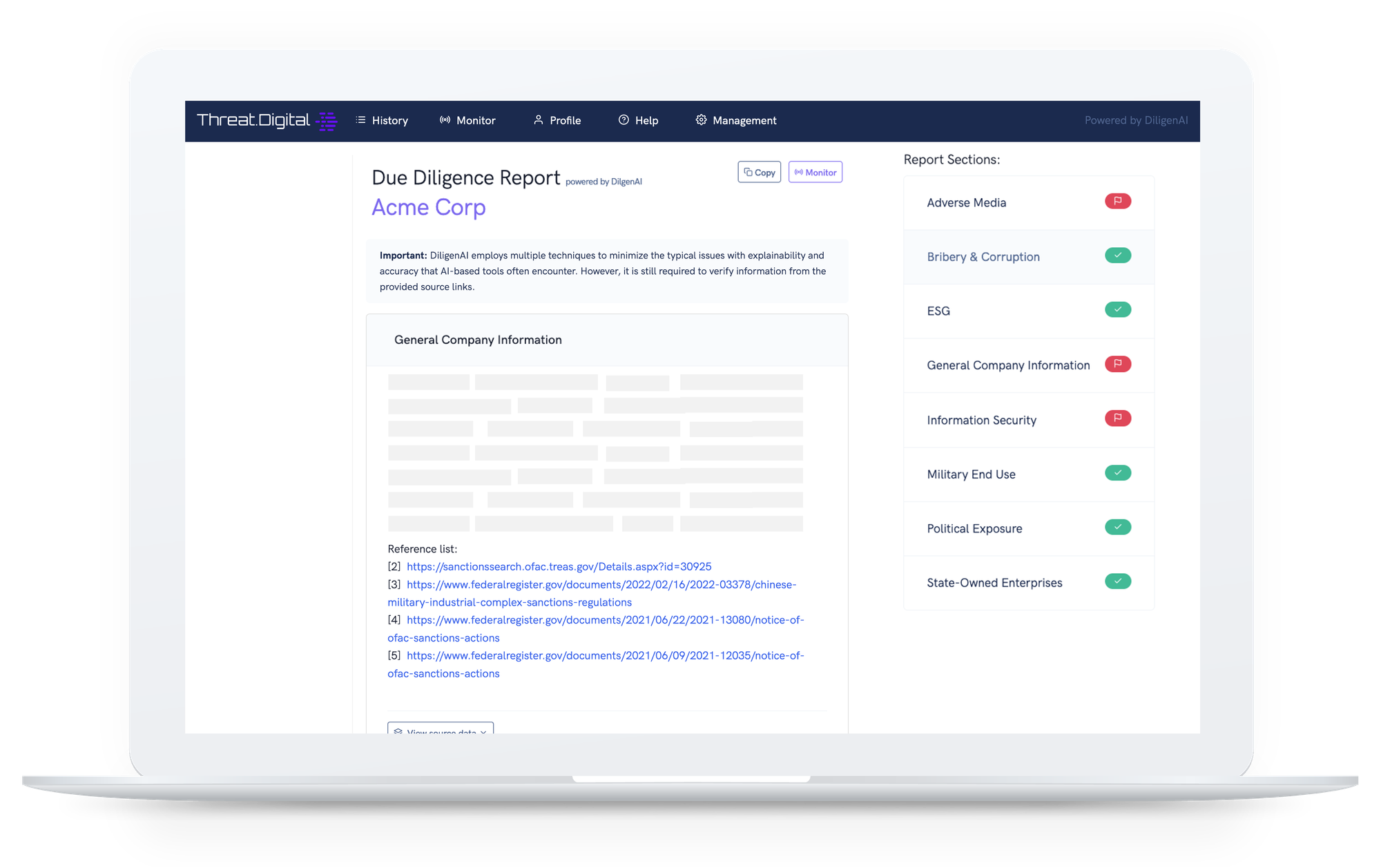Click the green check badge for State-Owned Enterprises
The image size is (1381, 868).
click(1117, 581)
